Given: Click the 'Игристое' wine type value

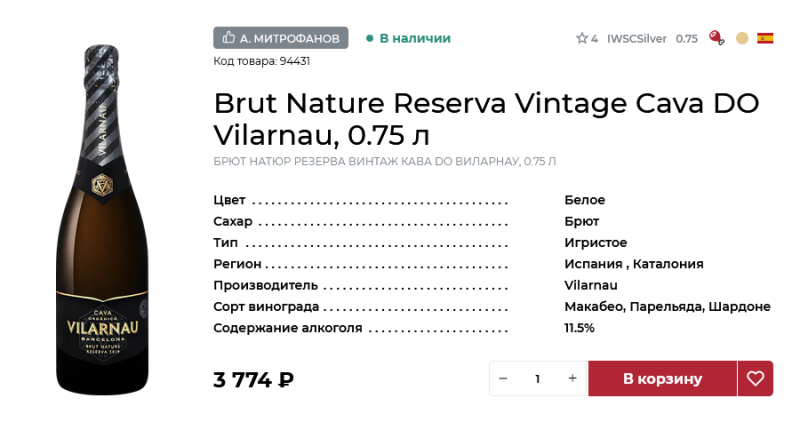Looking at the screenshot, I should (x=596, y=243).
